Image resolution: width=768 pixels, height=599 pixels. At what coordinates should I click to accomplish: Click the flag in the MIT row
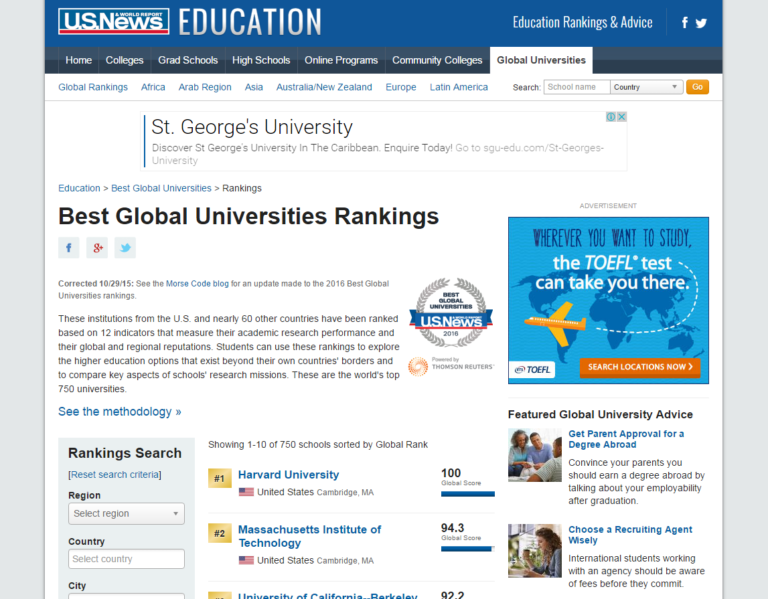point(246,560)
